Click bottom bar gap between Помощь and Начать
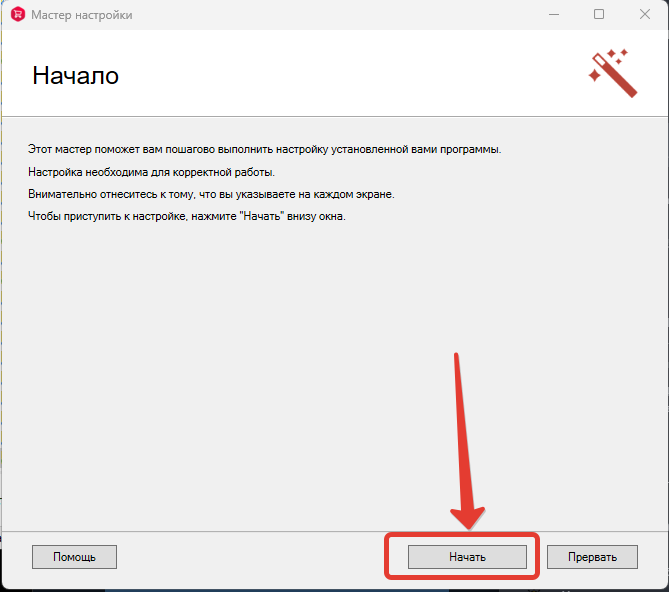The height and width of the screenshot is (592, 669). pos(250,557)
